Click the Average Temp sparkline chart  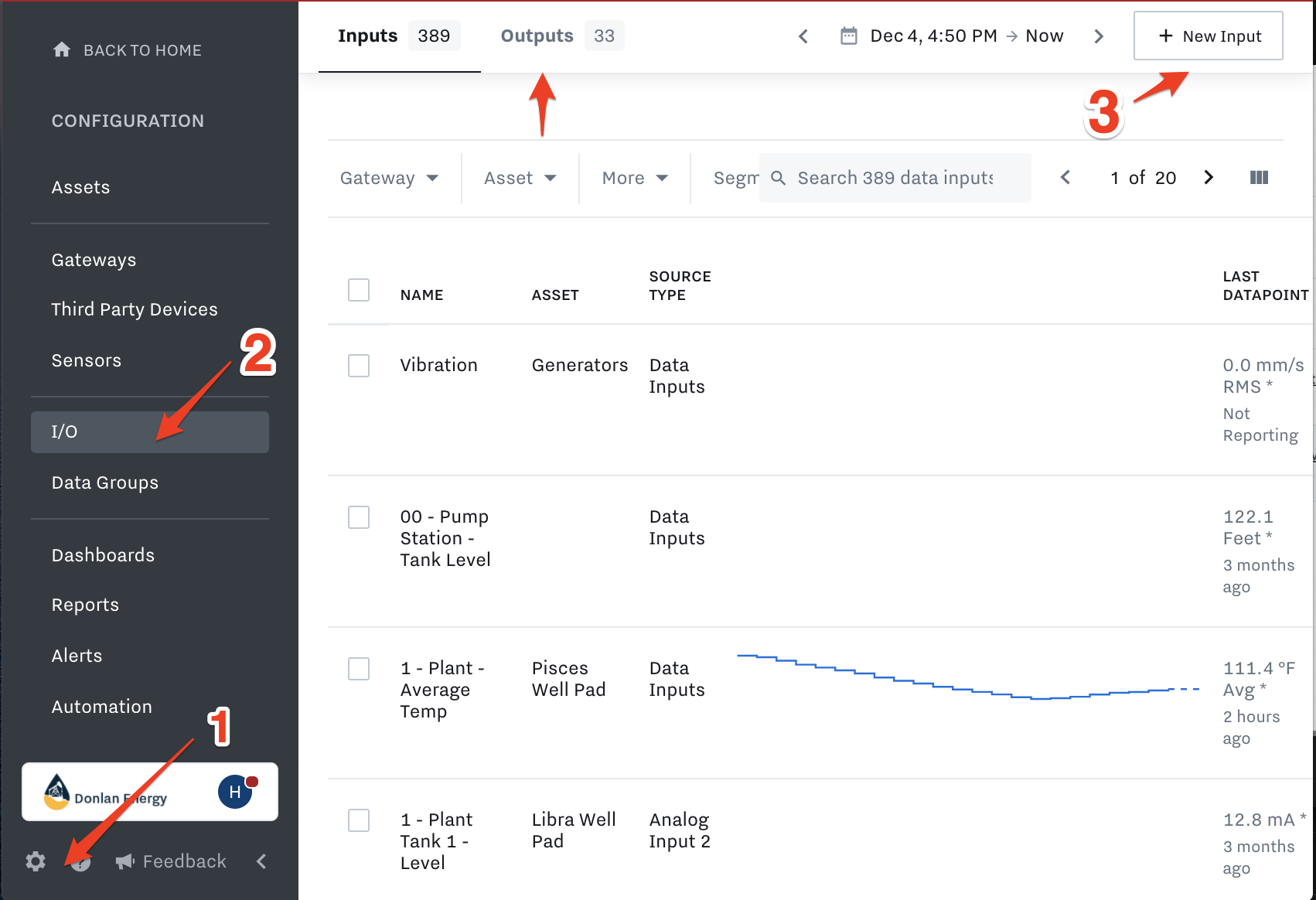[x=968, y=677]
